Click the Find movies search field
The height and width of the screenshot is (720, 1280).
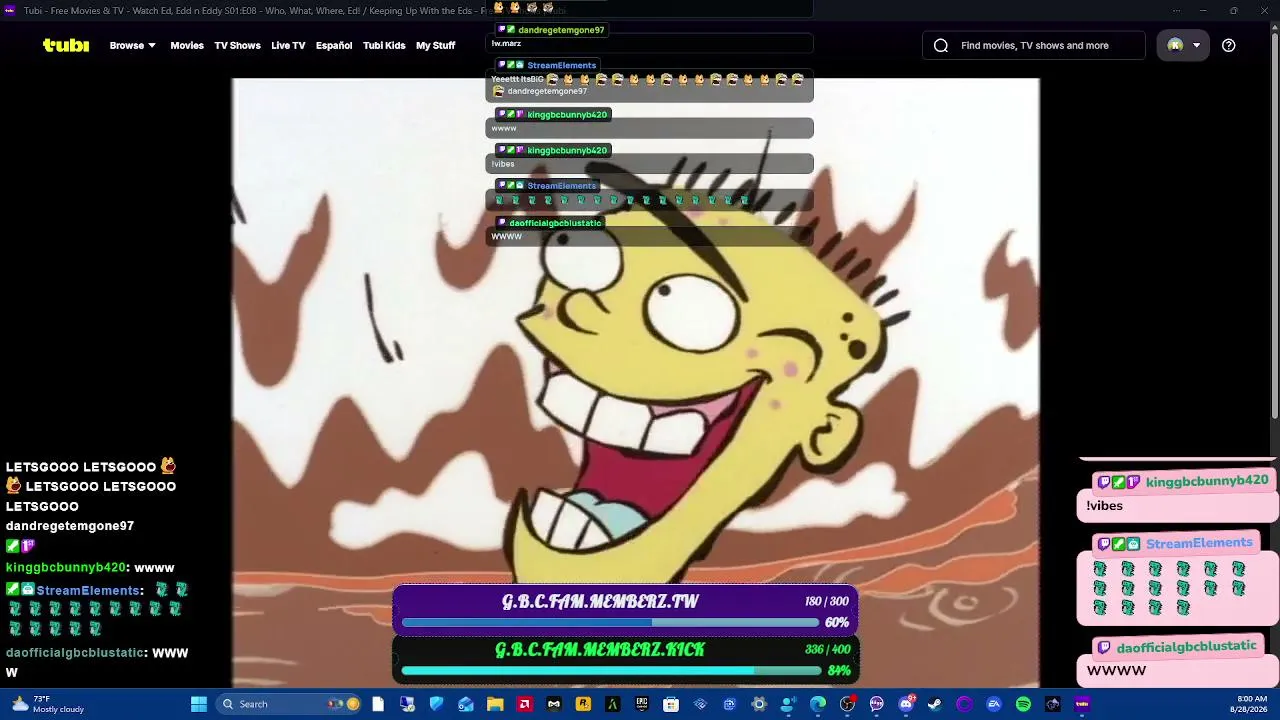pos(1034,45)
